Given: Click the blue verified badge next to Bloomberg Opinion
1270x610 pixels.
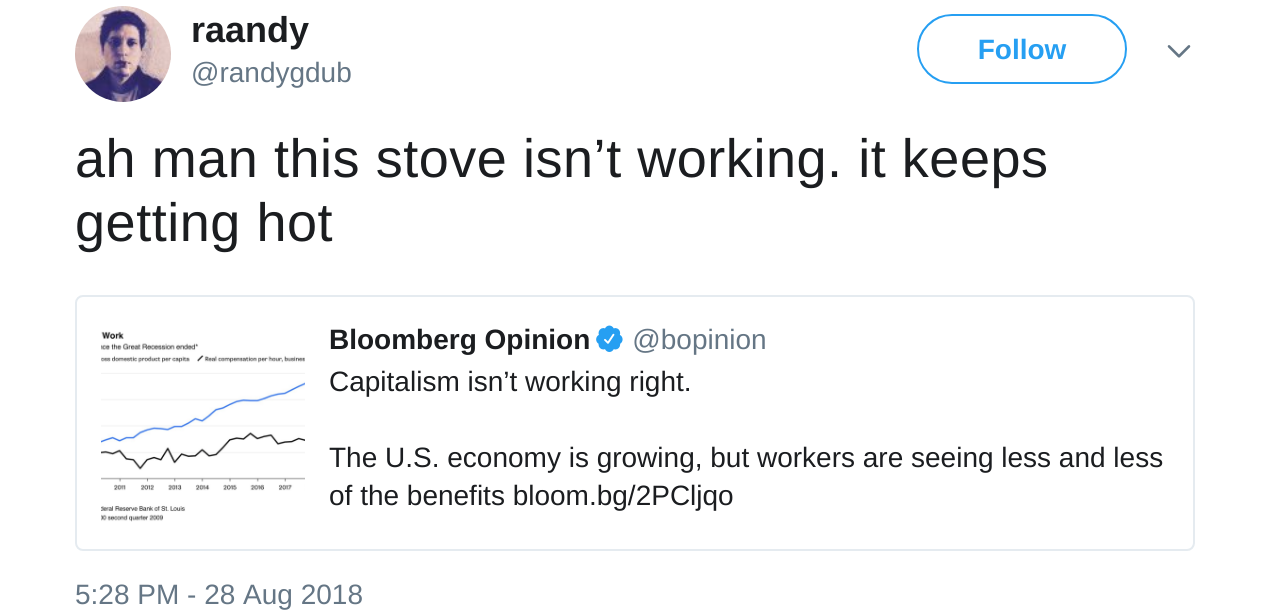Looking at the screenshot, I should click(609, 340).
